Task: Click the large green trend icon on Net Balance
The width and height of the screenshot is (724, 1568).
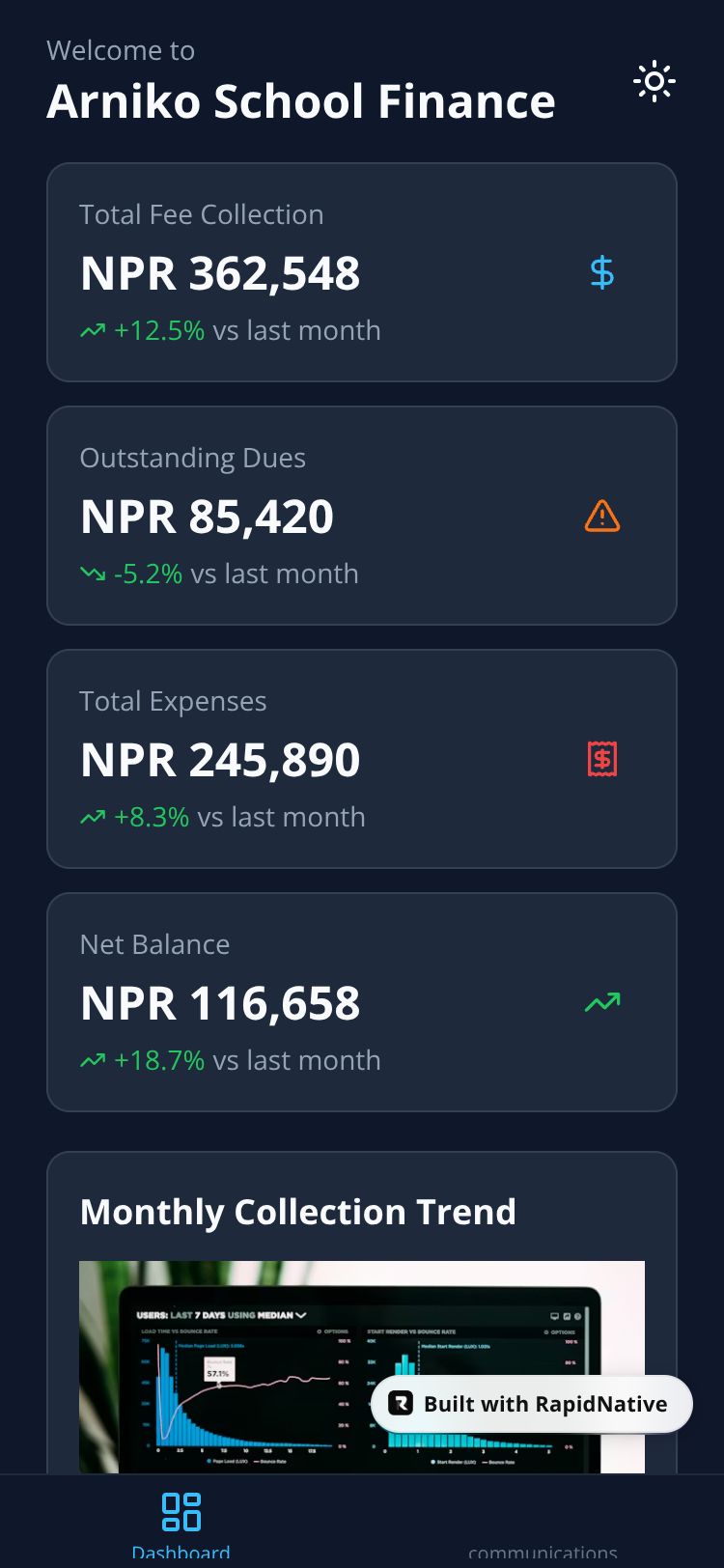Action: pyautogui.click(x=601, y=1003)
